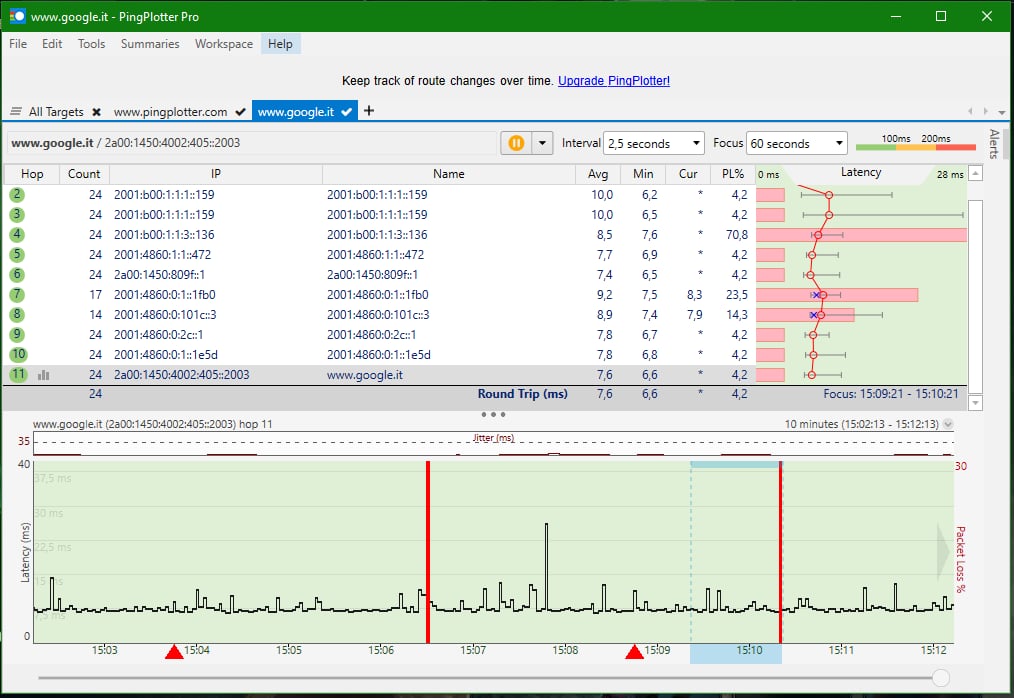Select the hop 10 circle icon
Image resolution: width=1014 pixels, height=698 pixels.
coord(18,354)
